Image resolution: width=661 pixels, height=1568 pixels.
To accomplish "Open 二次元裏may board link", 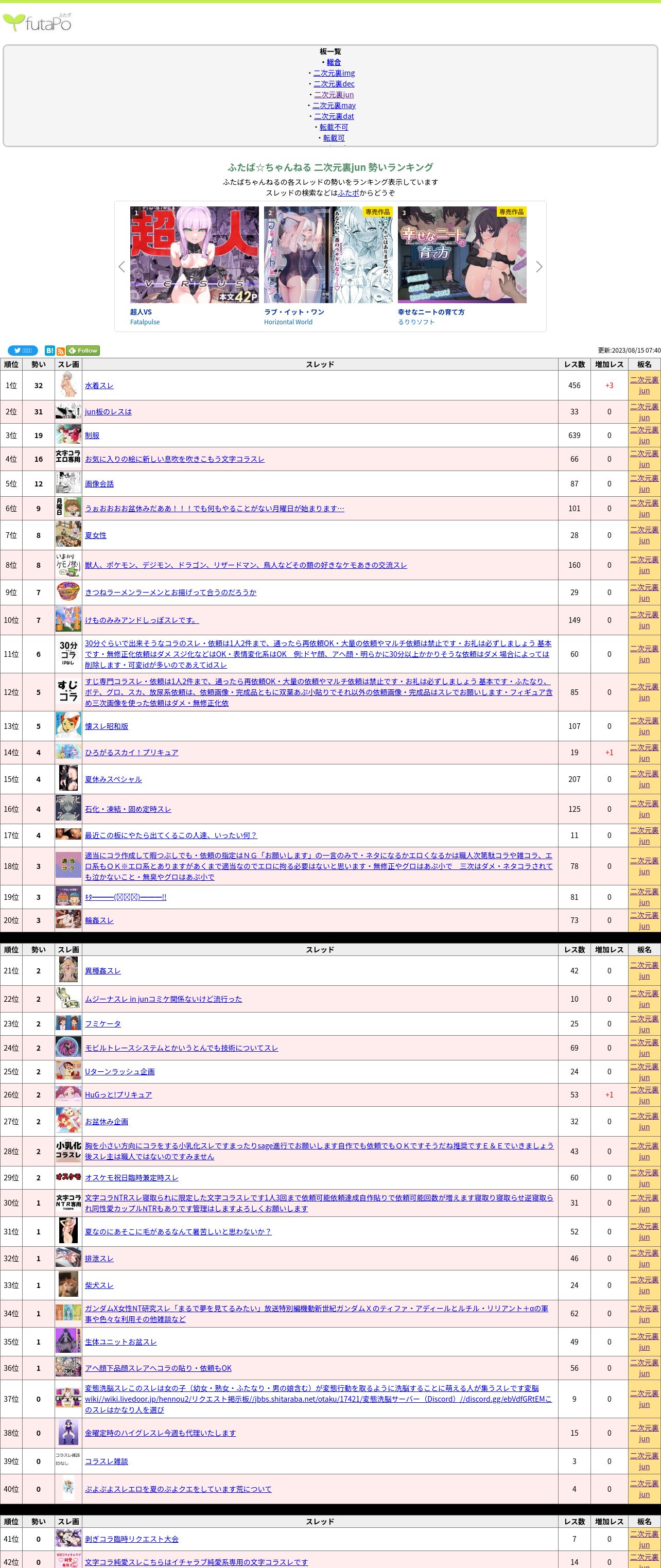I will (334, 106).
